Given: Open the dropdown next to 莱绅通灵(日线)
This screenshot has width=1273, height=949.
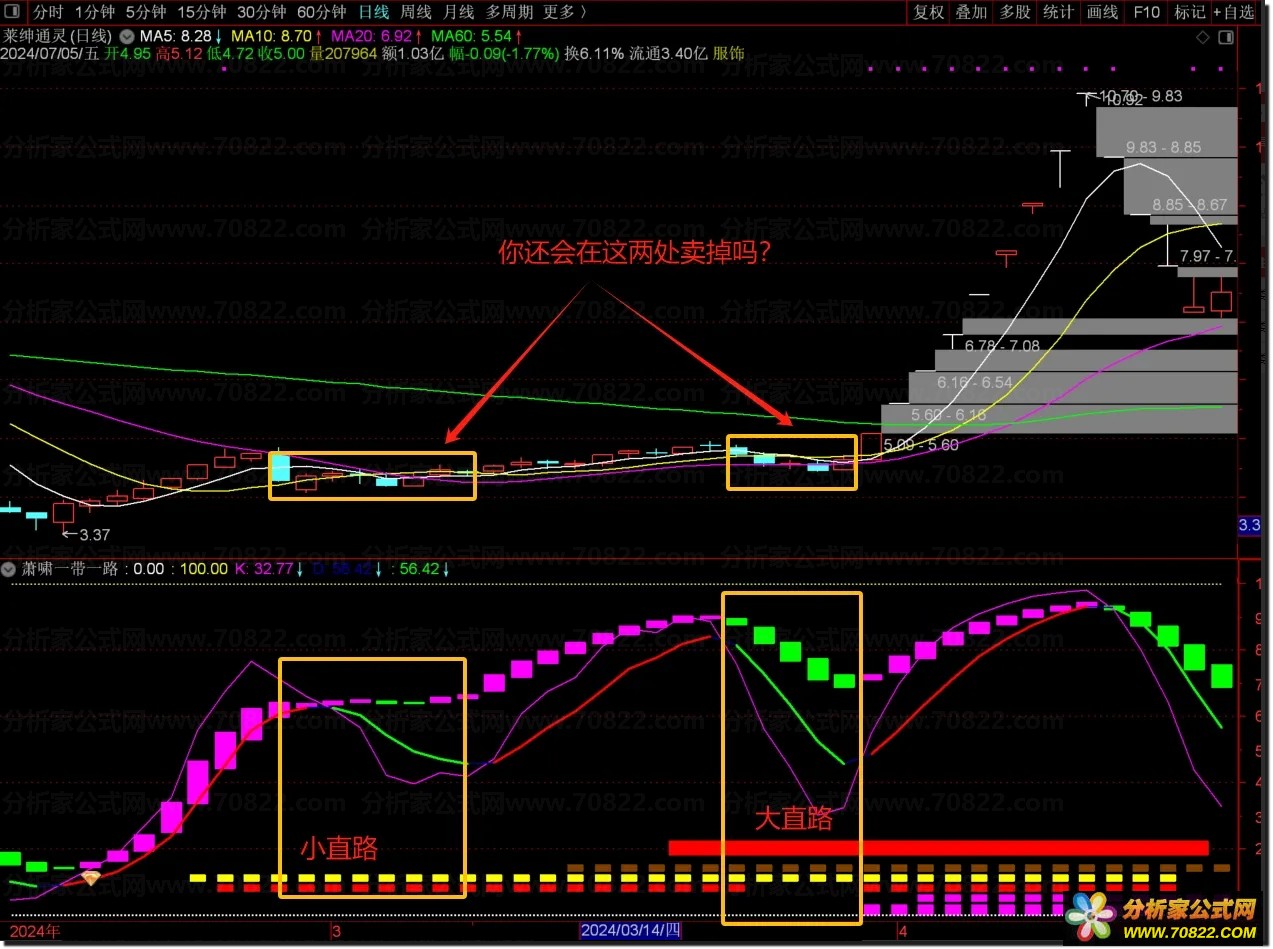Looking at the screenshot, I should click(125, 36).
